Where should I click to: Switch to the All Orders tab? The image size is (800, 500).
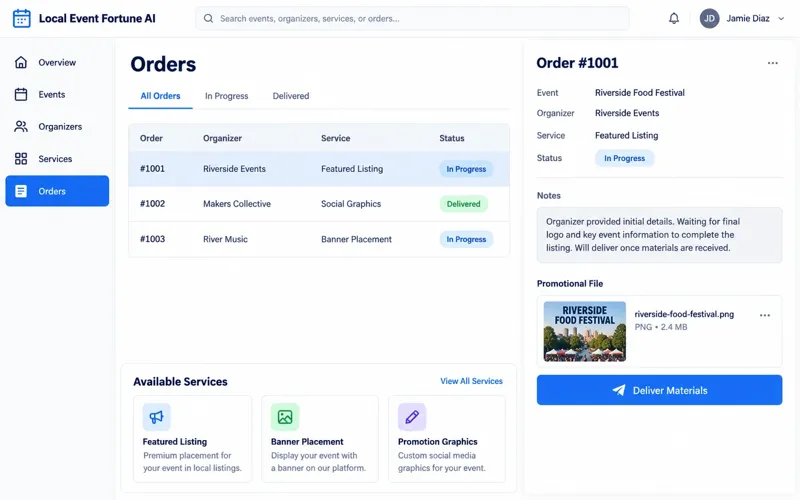point(160,96)
